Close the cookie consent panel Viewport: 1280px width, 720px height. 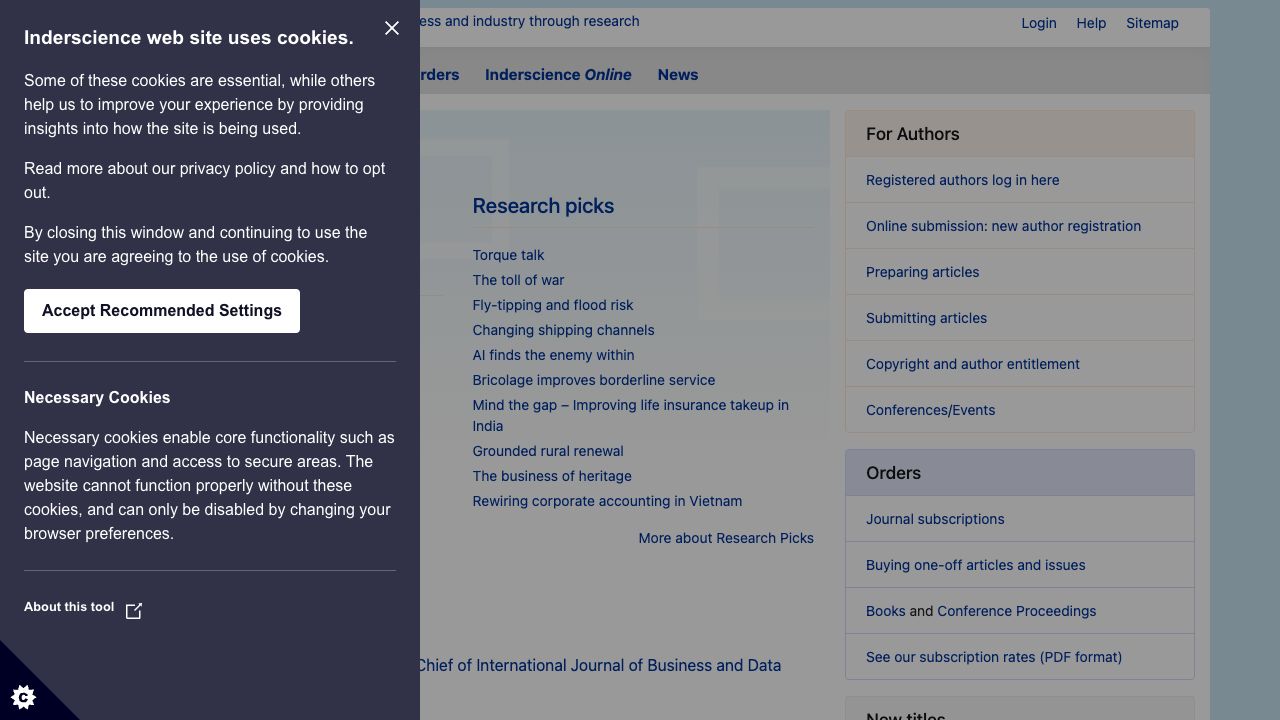[392, 28]
